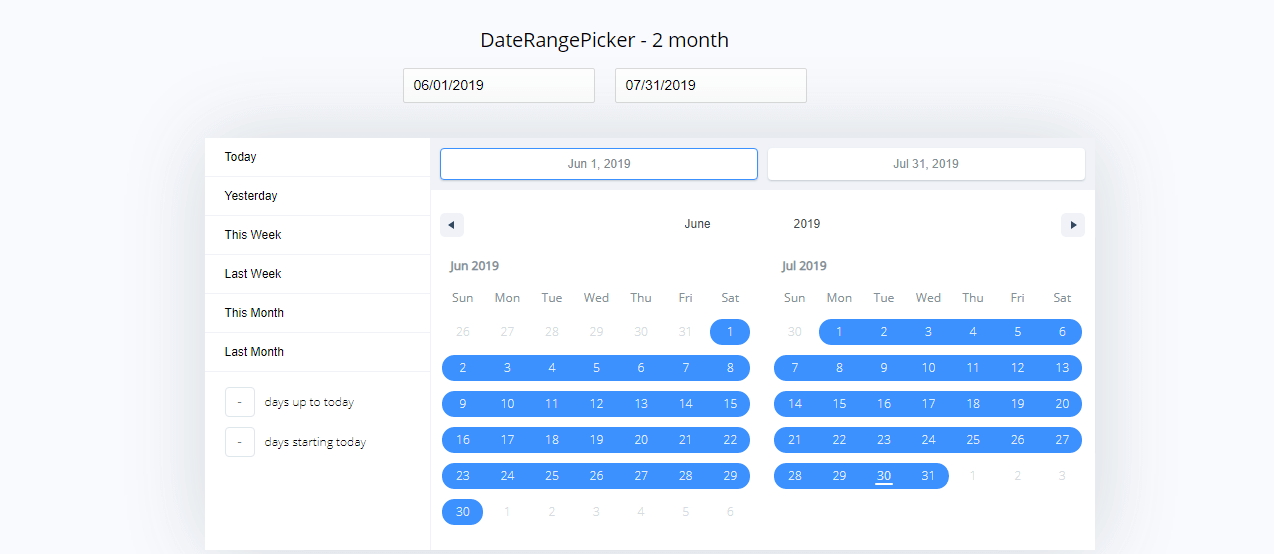This screenshot has width=1274, height=554.
Task: Select the Today preset
Action: pos(317,157)
